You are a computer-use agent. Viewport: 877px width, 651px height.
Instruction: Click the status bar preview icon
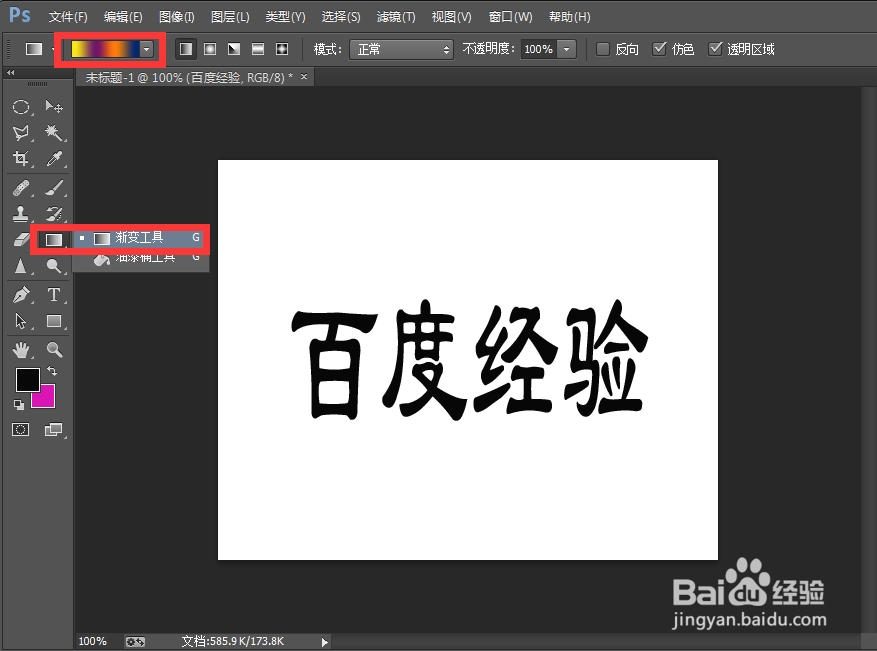coord(135,641)
